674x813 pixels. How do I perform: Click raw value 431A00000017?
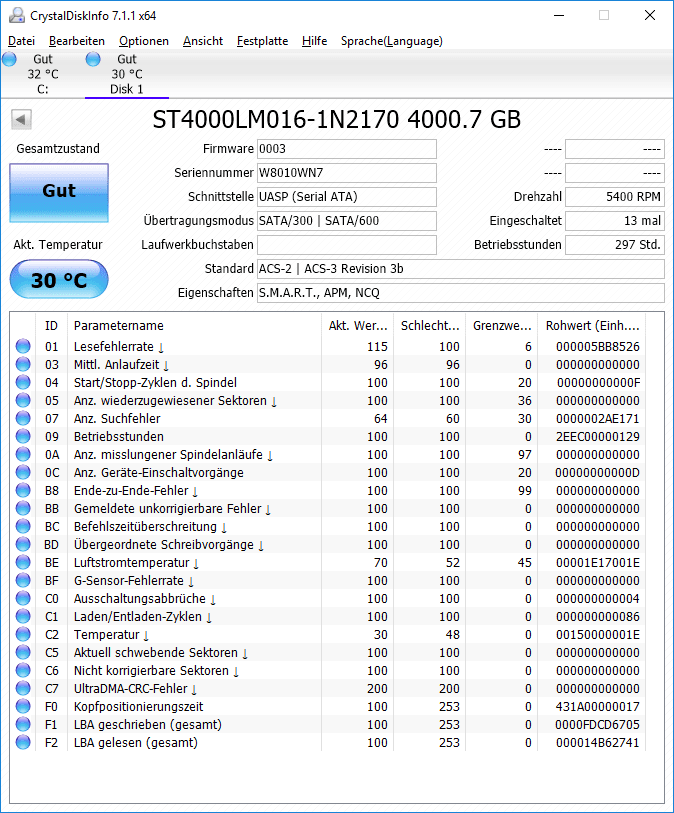tap(598, 707)
